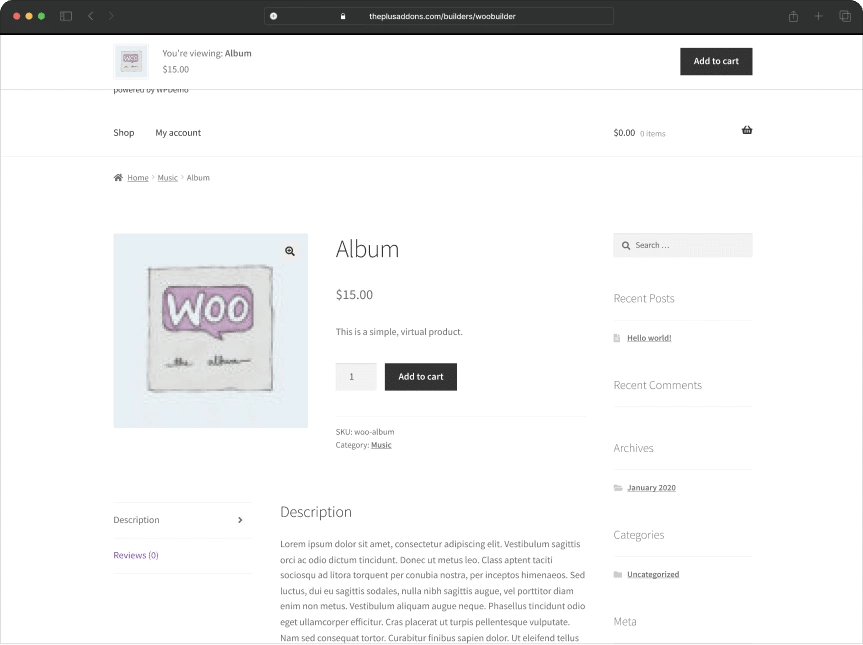Select the product quantity input field
Screen dimensions: 863x645
click(355, 376)
